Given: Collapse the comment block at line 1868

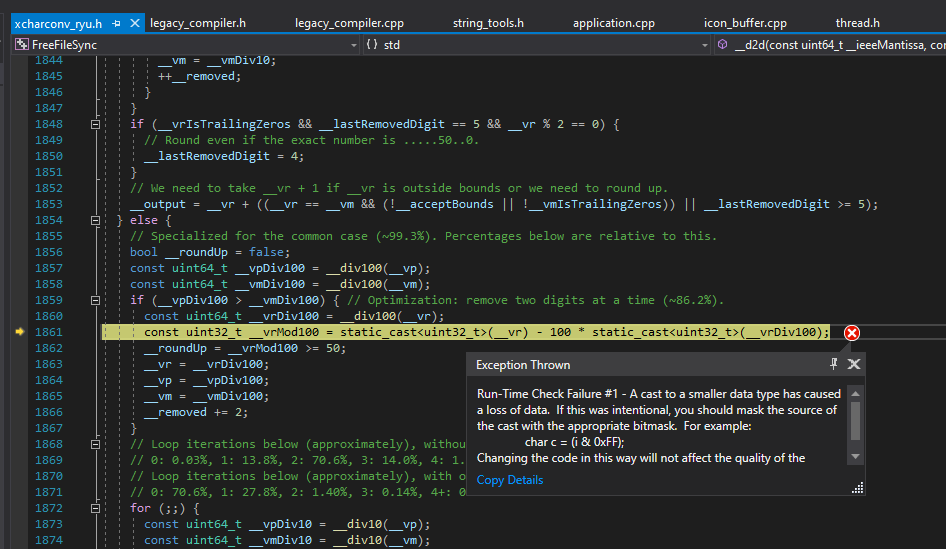Looking at the screenshot, I should click(95, 445).
